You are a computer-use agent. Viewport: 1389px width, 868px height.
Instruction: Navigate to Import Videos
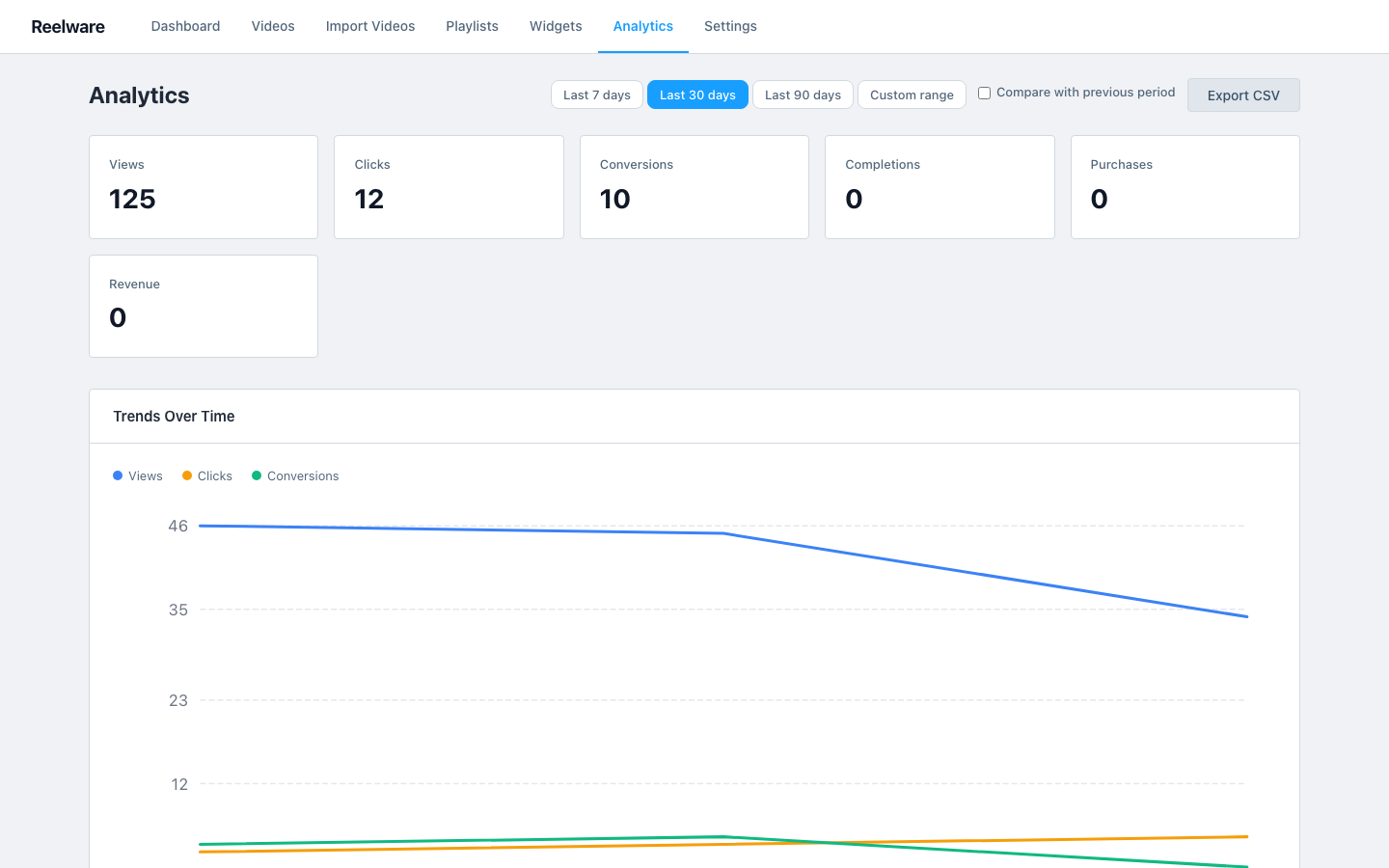click(x=370, y=26)
